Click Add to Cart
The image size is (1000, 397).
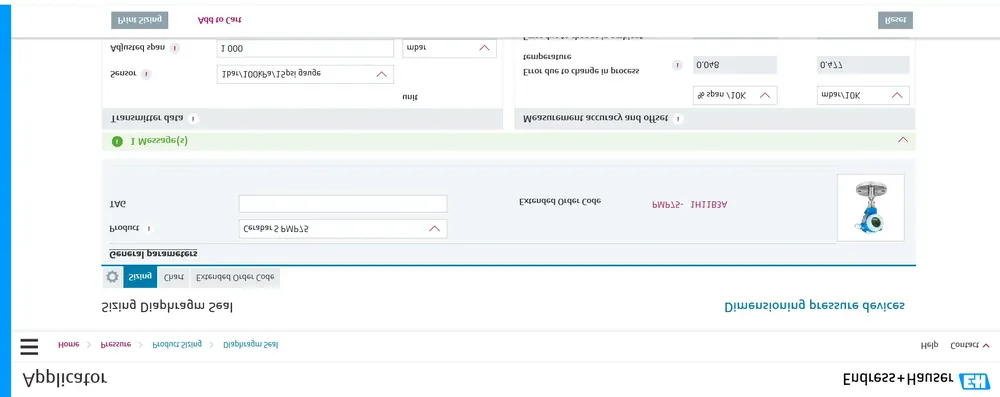pyautogui.click(x=220, y=20)
